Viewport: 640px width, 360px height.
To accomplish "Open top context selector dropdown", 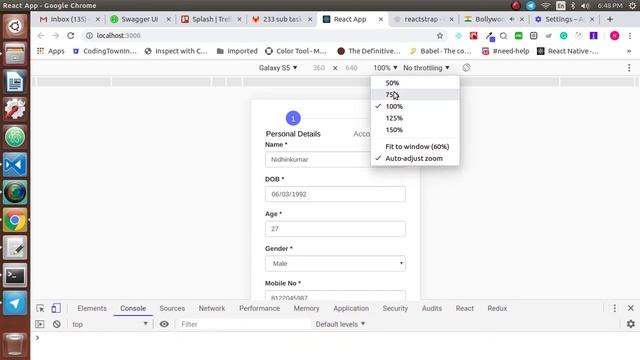I will point(110,324).
